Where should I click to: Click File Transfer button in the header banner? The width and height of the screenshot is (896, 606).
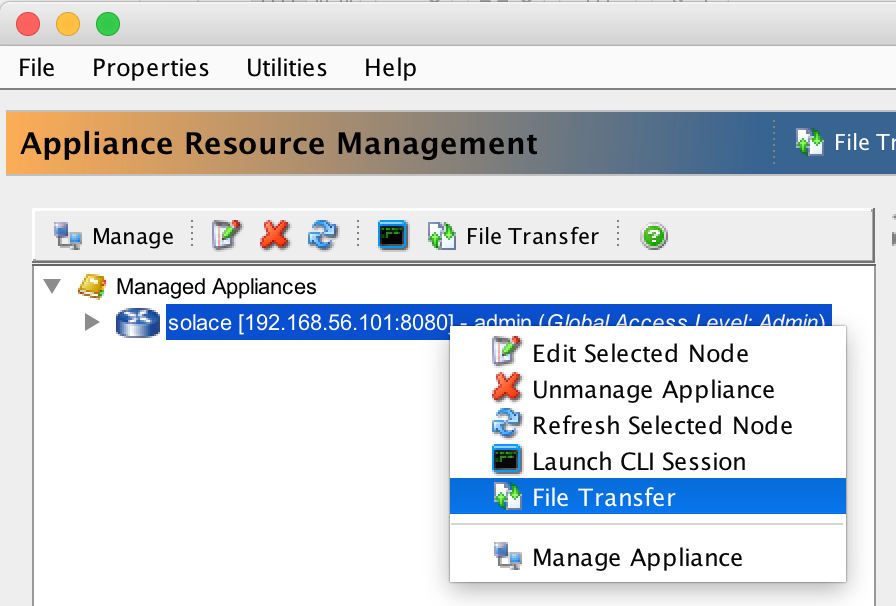tap(846, 142)
